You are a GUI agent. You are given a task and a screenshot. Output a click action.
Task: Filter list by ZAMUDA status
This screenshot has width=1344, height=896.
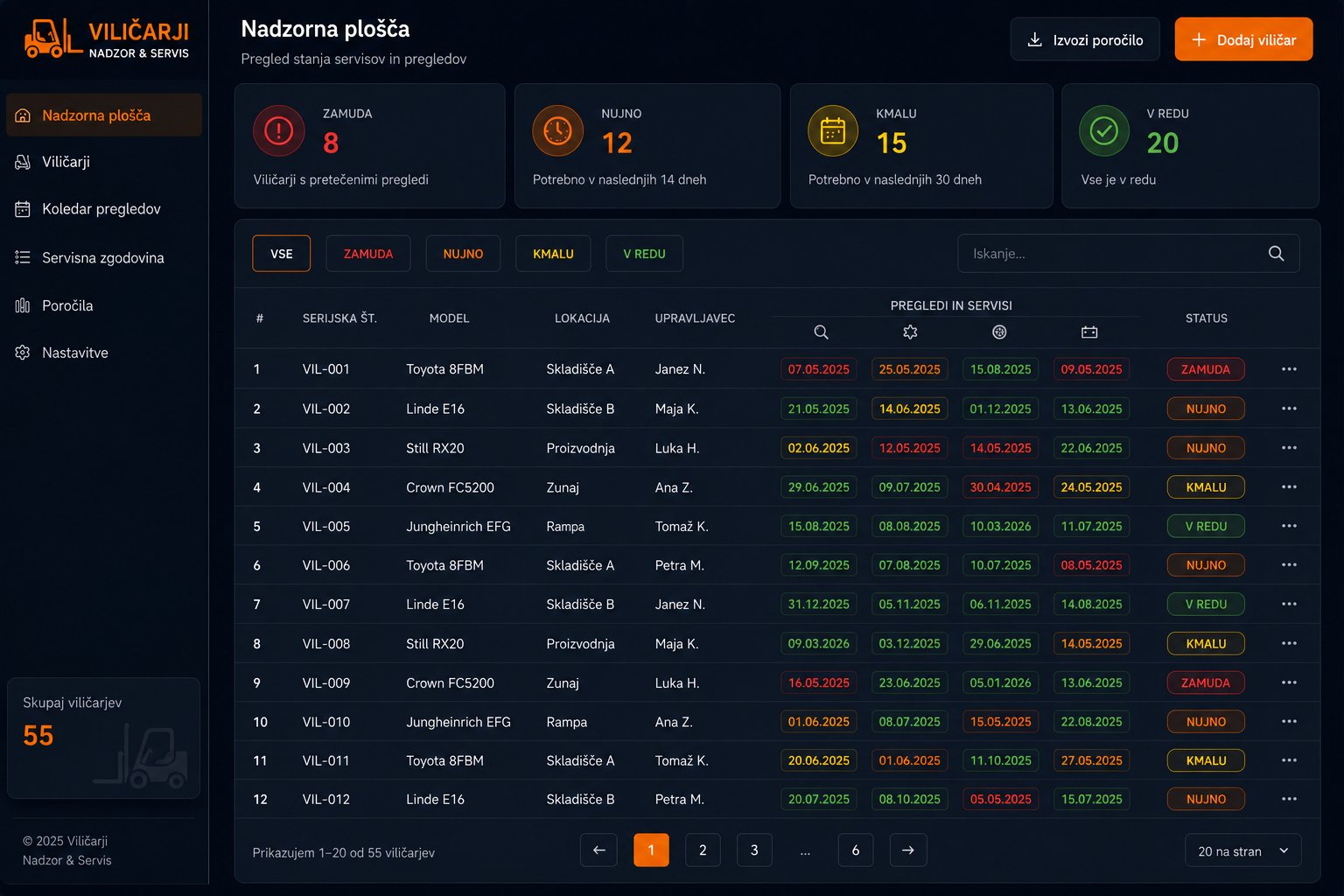coord(368,254)
